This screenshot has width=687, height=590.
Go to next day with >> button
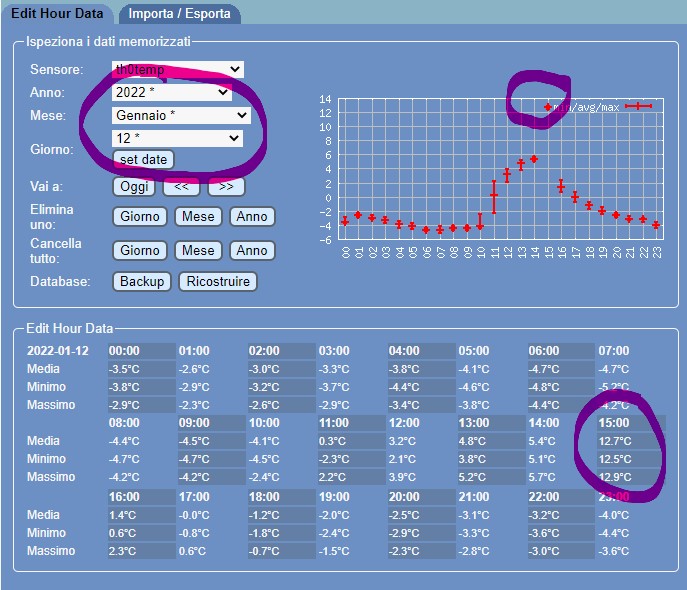[226, 187]
